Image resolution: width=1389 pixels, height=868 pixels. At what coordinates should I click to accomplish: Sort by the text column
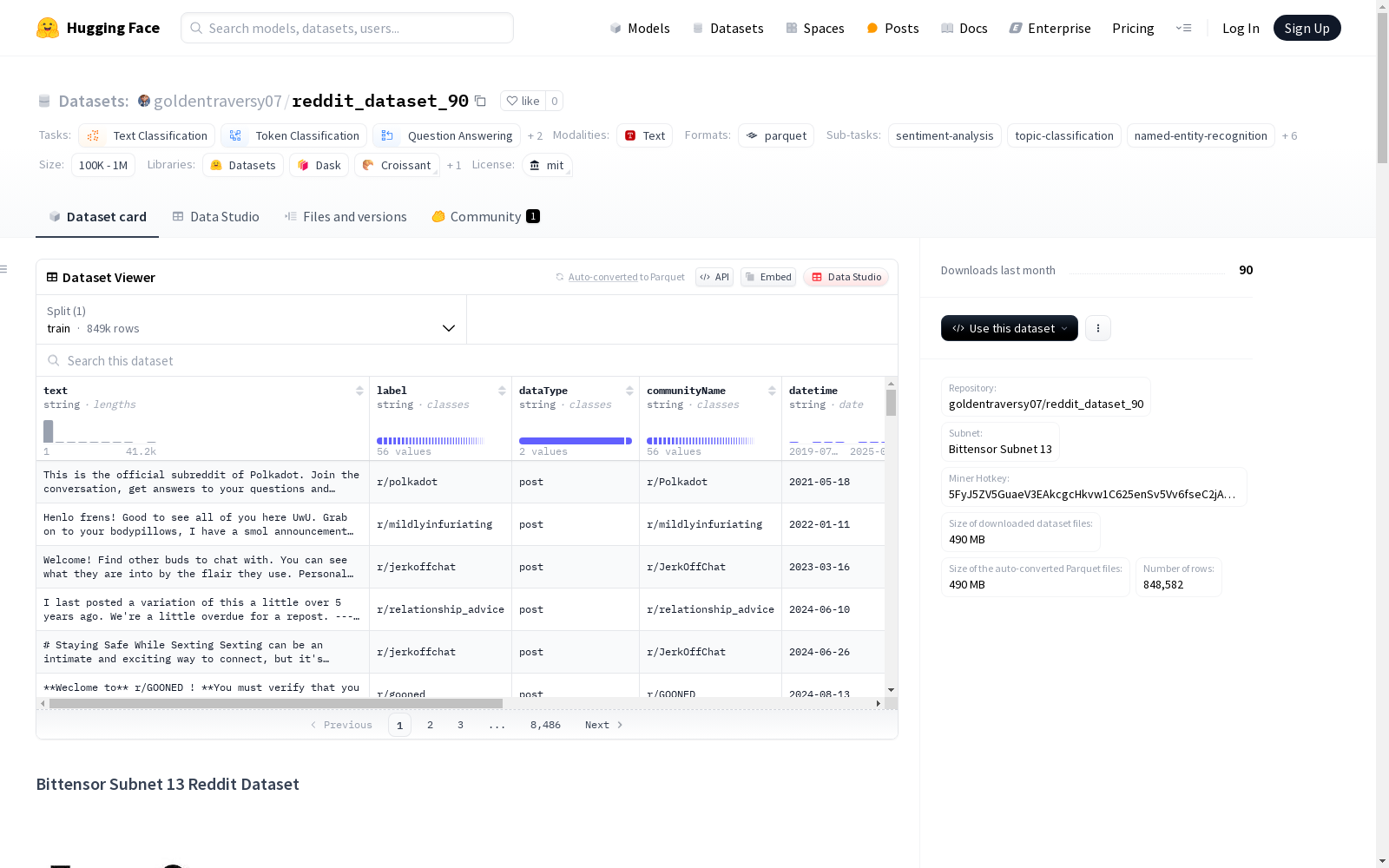(x=359, y=391)
